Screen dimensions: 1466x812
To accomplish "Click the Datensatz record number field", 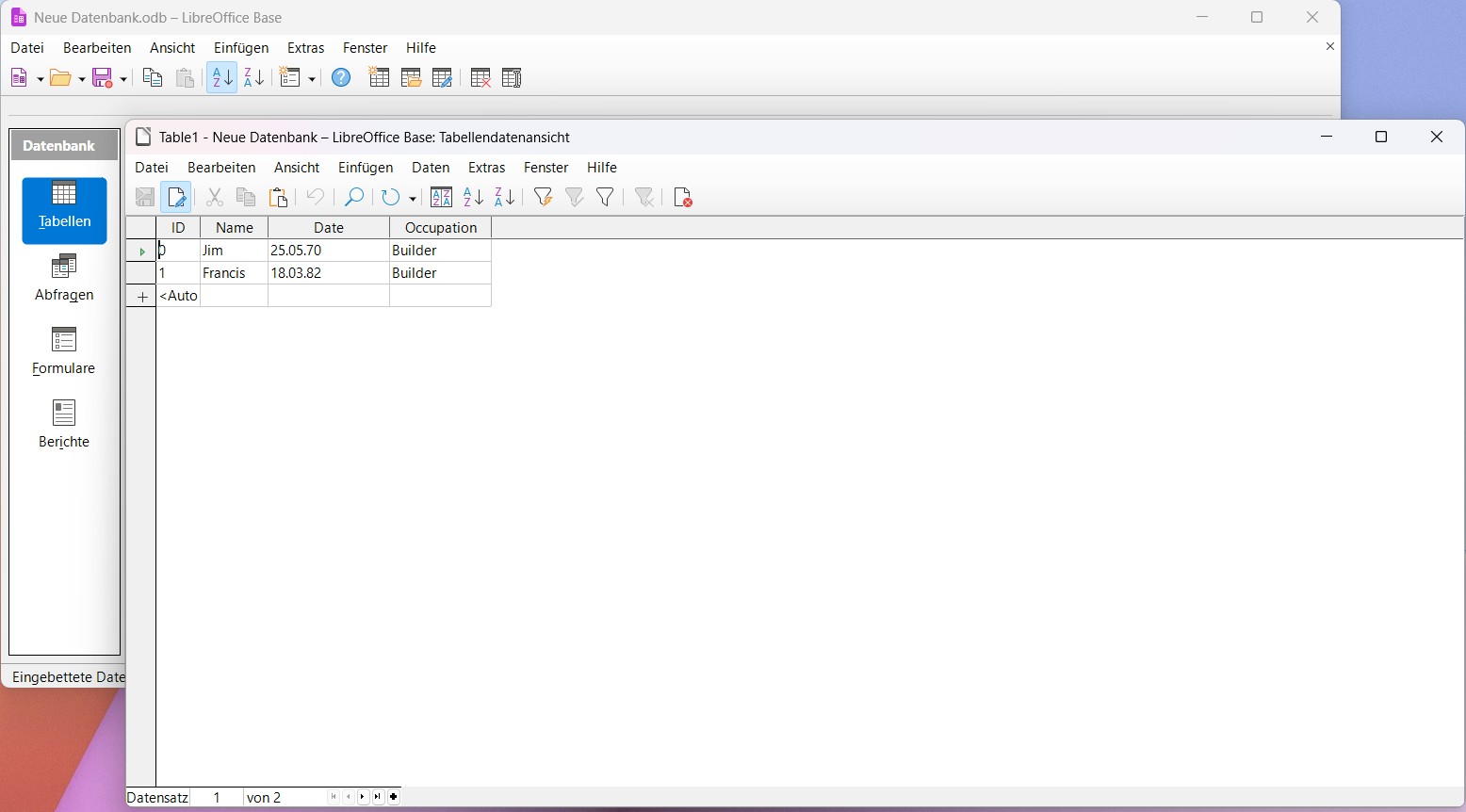I will tap(217, 798).
